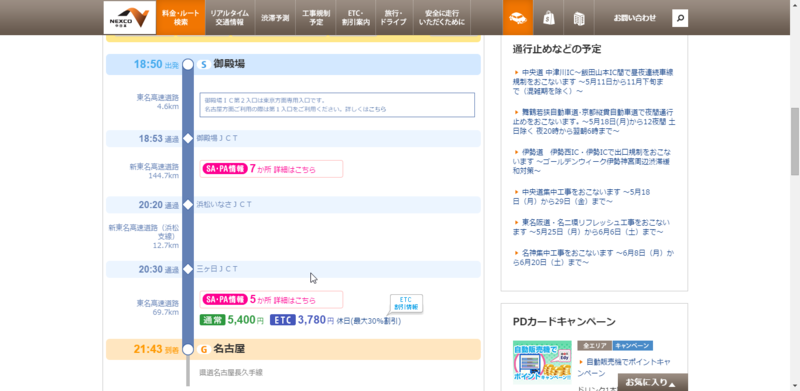
Task: Click the G goal marker for 名古屋
Action: point(204,349)
